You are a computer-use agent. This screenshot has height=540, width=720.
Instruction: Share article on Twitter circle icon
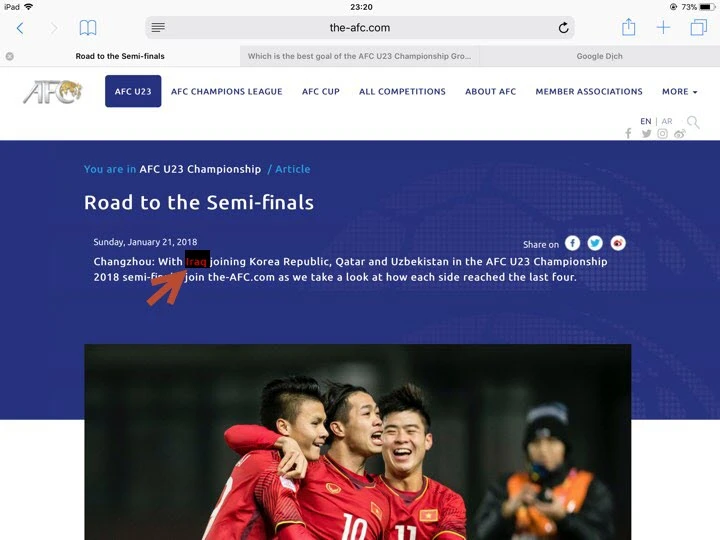coord(595,243)
